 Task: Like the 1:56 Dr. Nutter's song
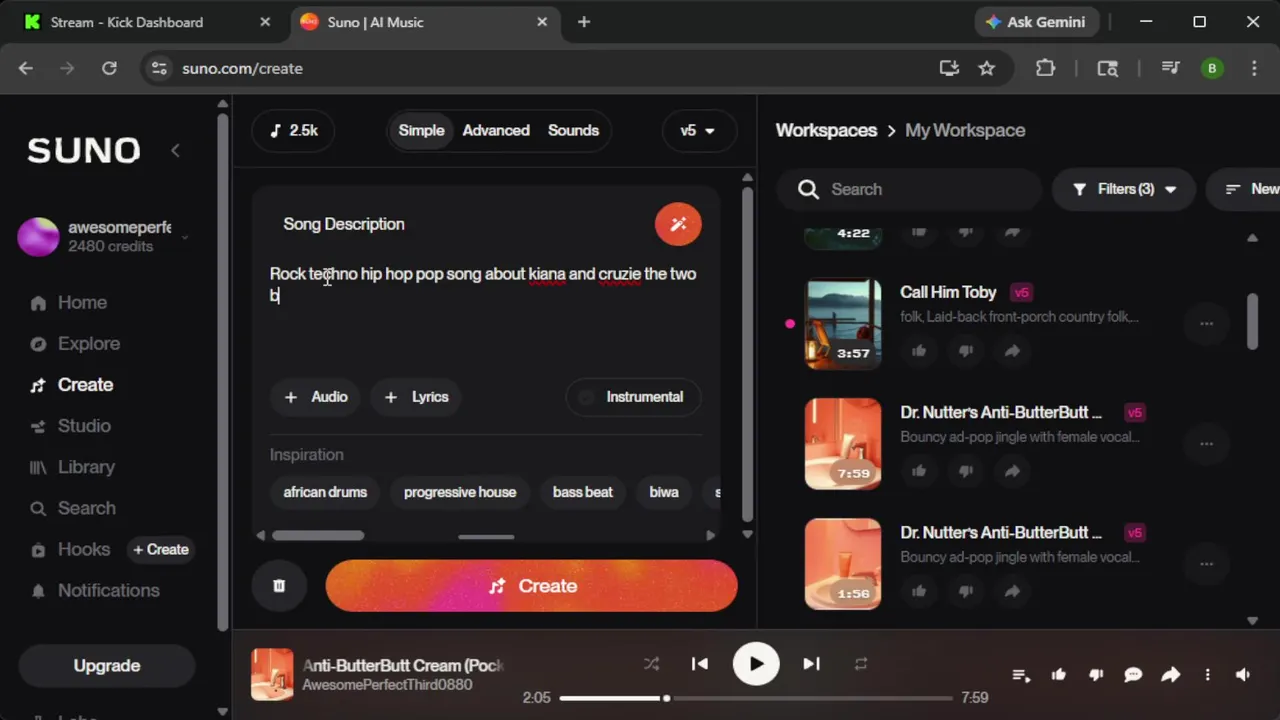coord(919,591)
